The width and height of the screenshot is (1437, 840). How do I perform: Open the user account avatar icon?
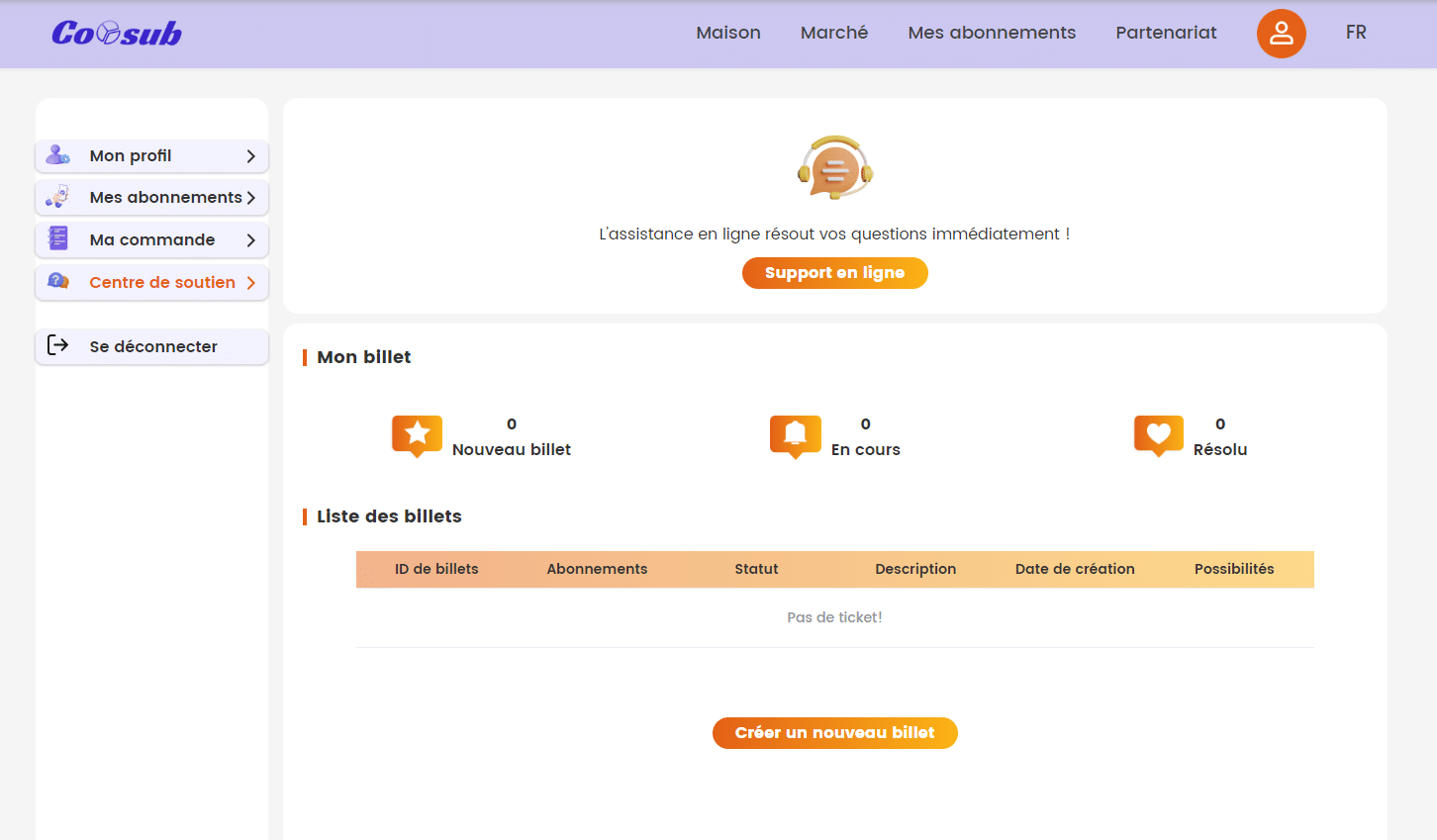(1281, 34)
